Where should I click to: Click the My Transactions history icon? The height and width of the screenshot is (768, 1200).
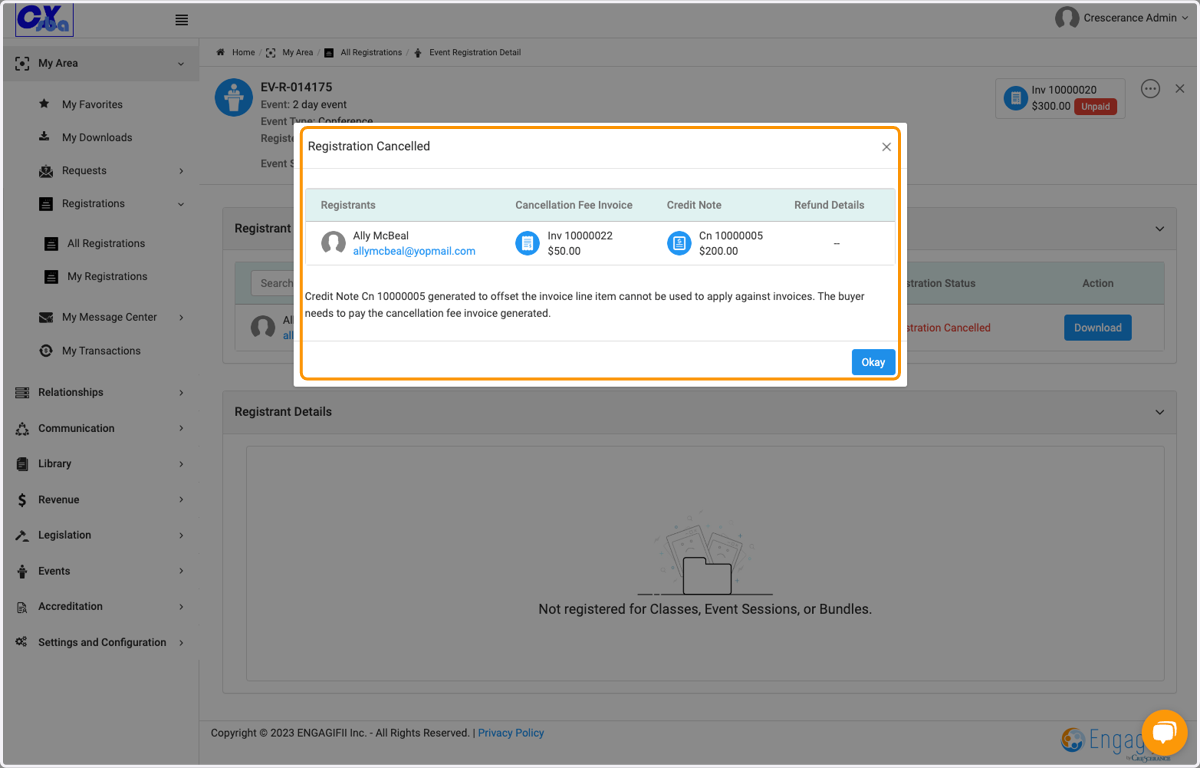pyautogui.click(x=46, y=351)
